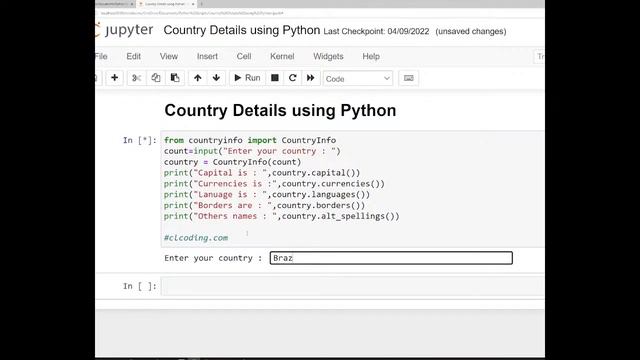Click the Jupyter logo
The height and width of the screenshot is (360, 640).
click(124, 30)
